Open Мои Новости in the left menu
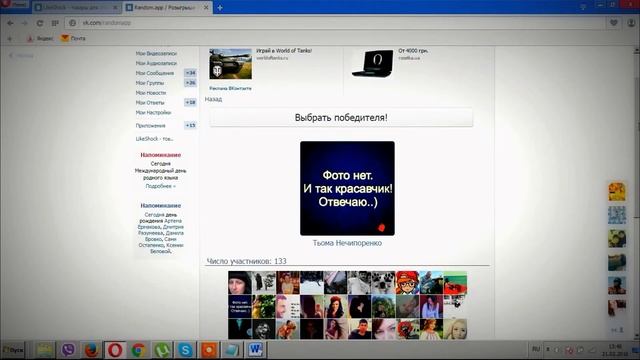 click(x=151, y=93)
